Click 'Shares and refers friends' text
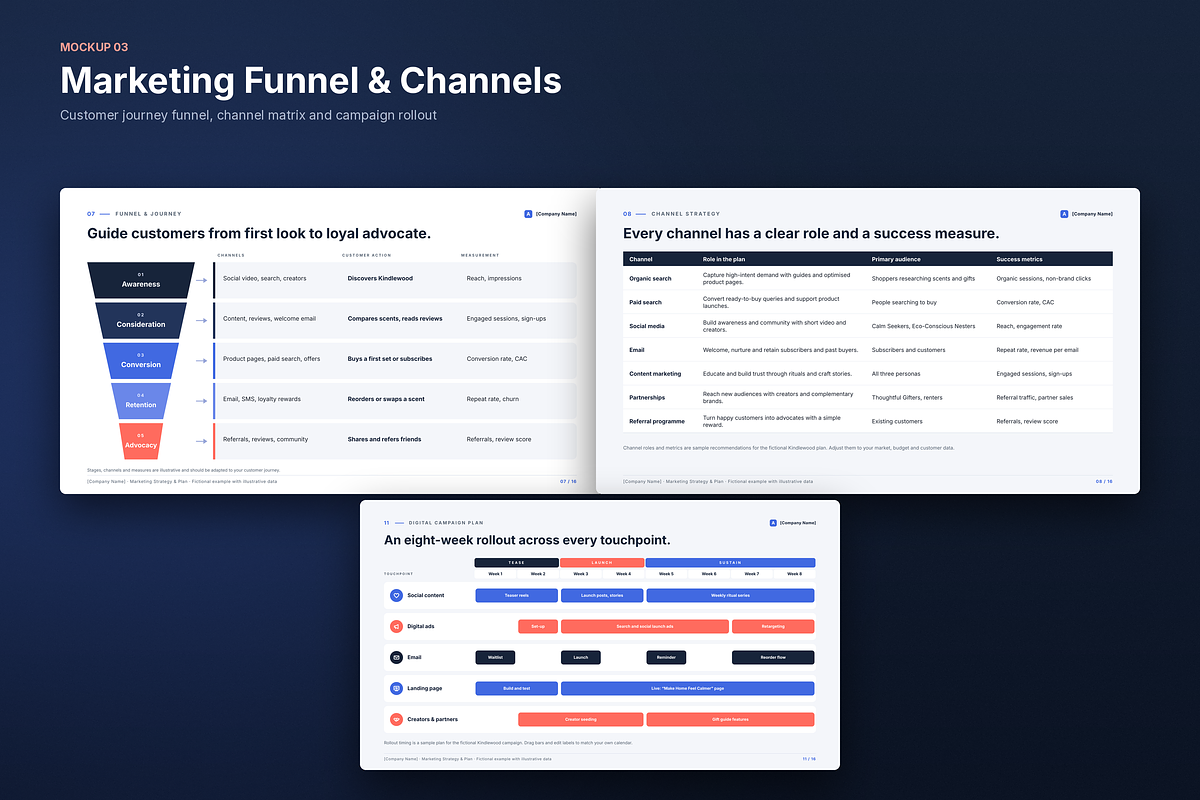 384,439
